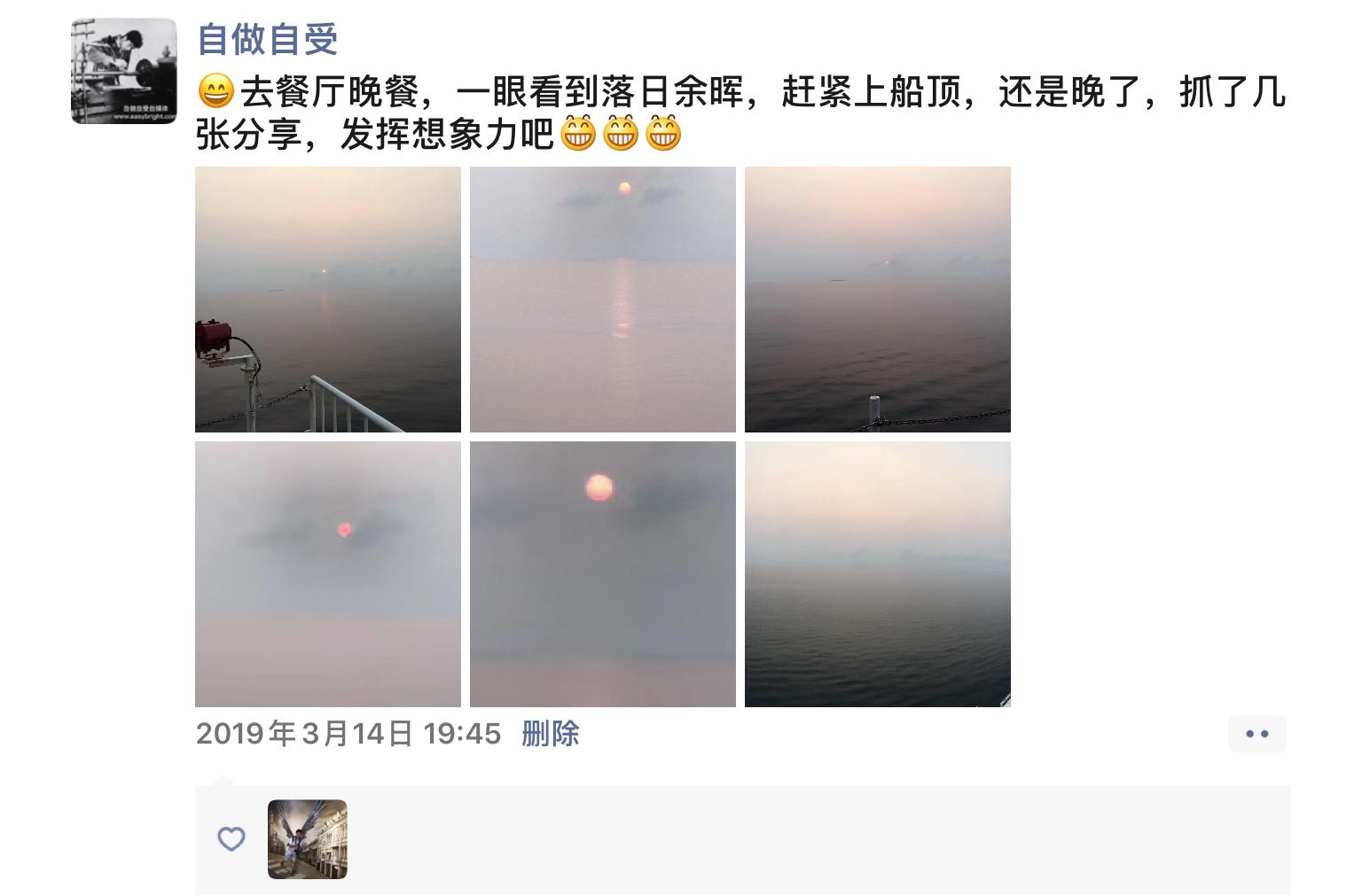
Task: Click the heart icon in the likes bar
Action: coord(231,838)
